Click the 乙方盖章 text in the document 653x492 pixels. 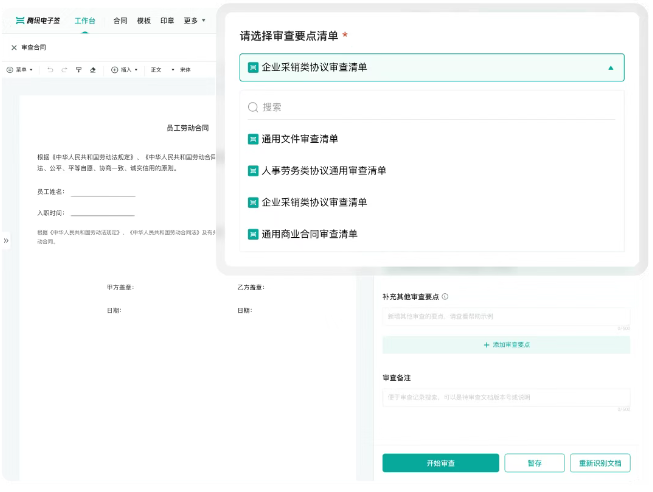click(x=251, y=287)
